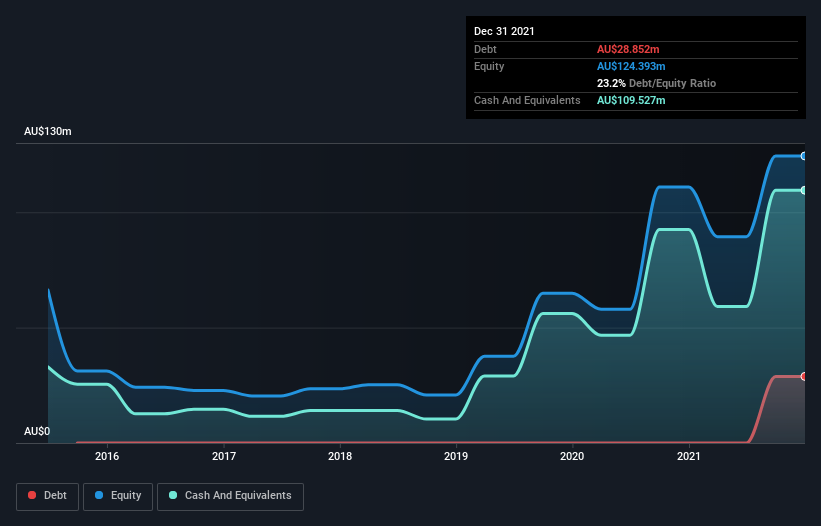This screenshot has width=821, height=526.
Task: Select the red Debt endpoint marker
Action: pos(804,376)
